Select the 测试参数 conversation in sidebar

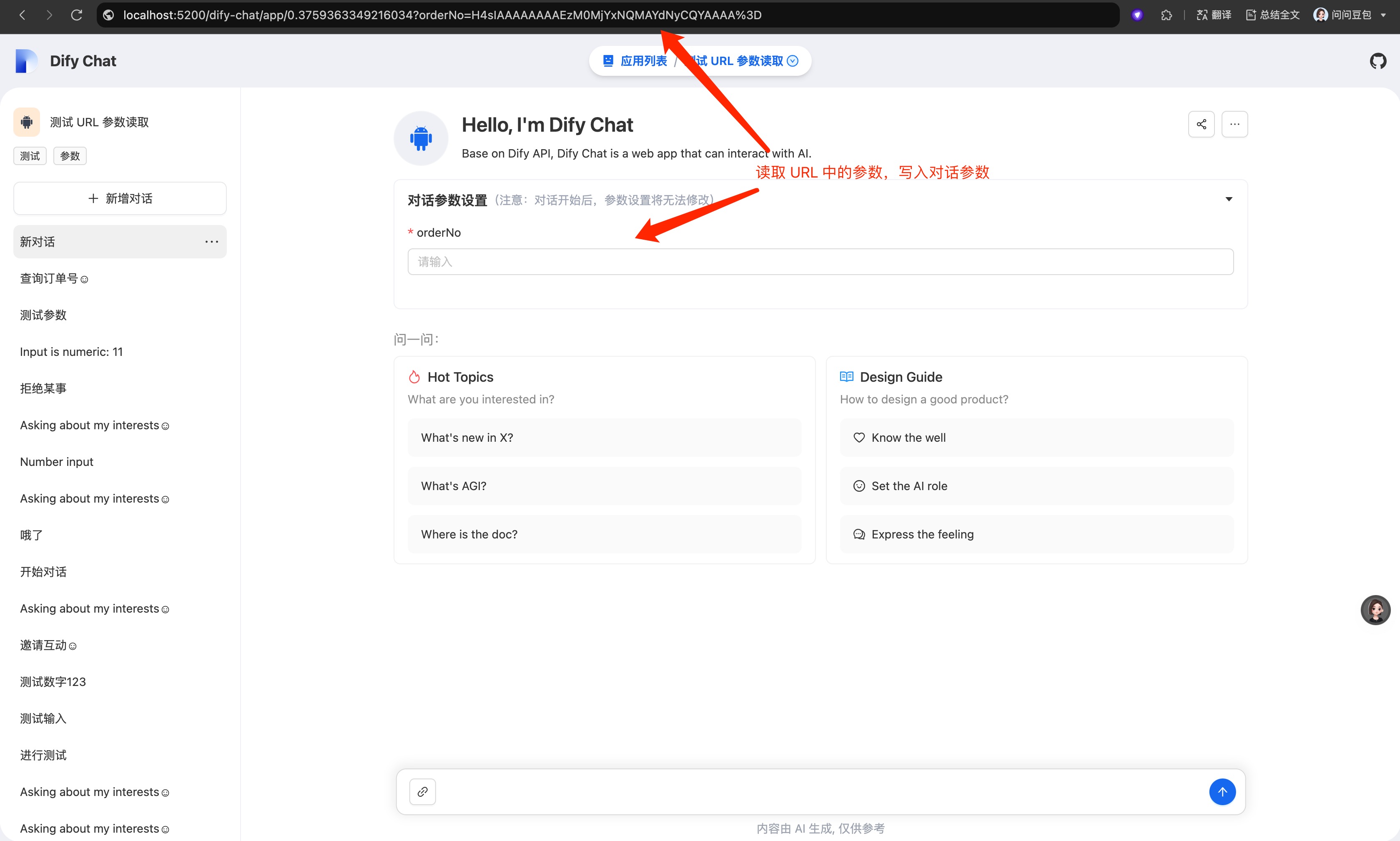click(43, 315)
